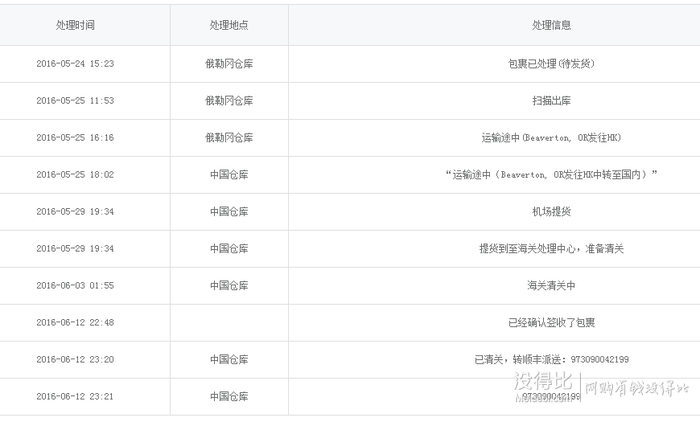Select the 2016-06-03 01:55 timestamp
The height and width of the screenshot is (422, 700).
point(75,285)
